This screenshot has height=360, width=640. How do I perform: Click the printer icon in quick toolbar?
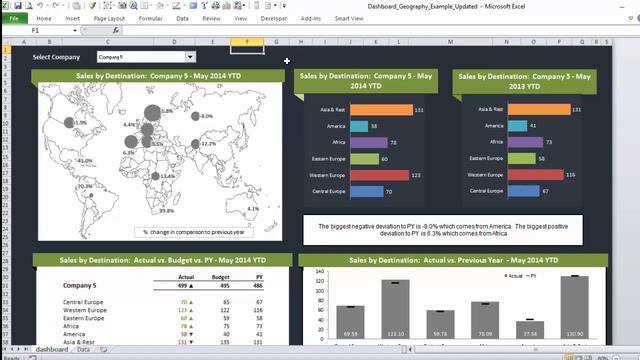pyautogui.click(x=216, y=6)
